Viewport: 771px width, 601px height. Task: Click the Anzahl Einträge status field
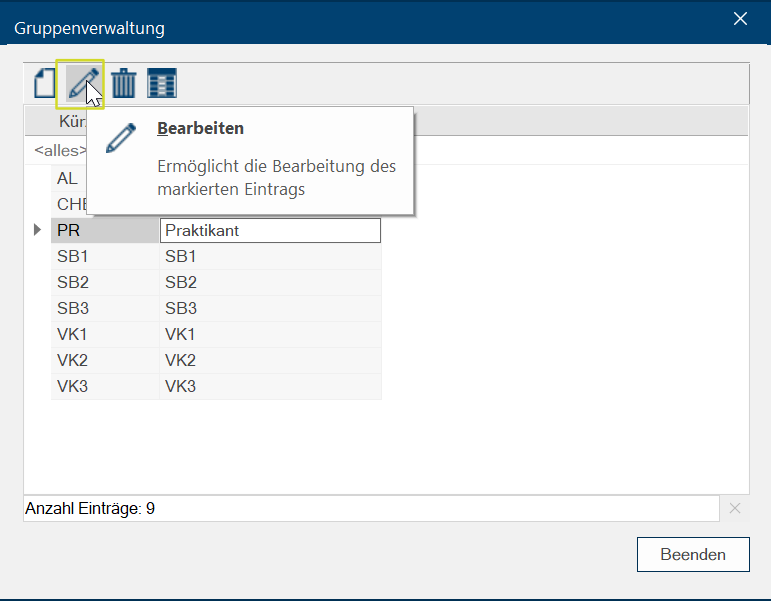(x=370, y=508)
